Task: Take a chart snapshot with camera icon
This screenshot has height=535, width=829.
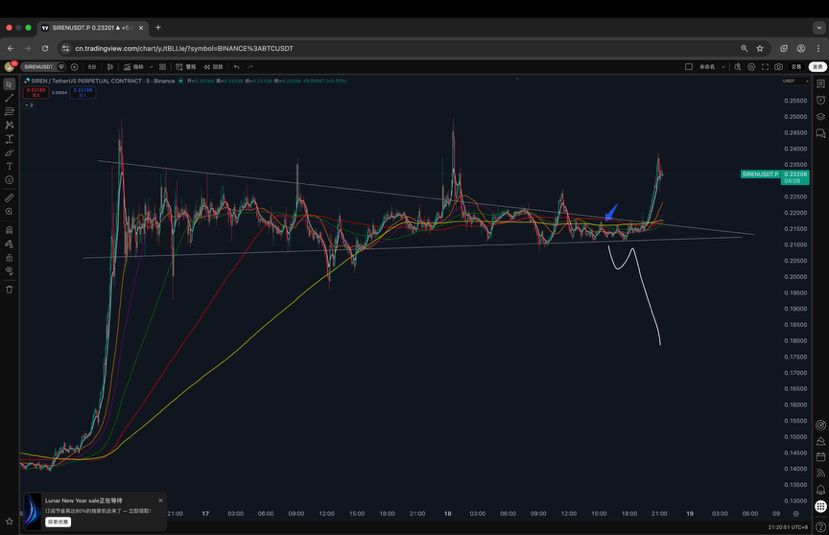Action: click(x=779, y=67)
